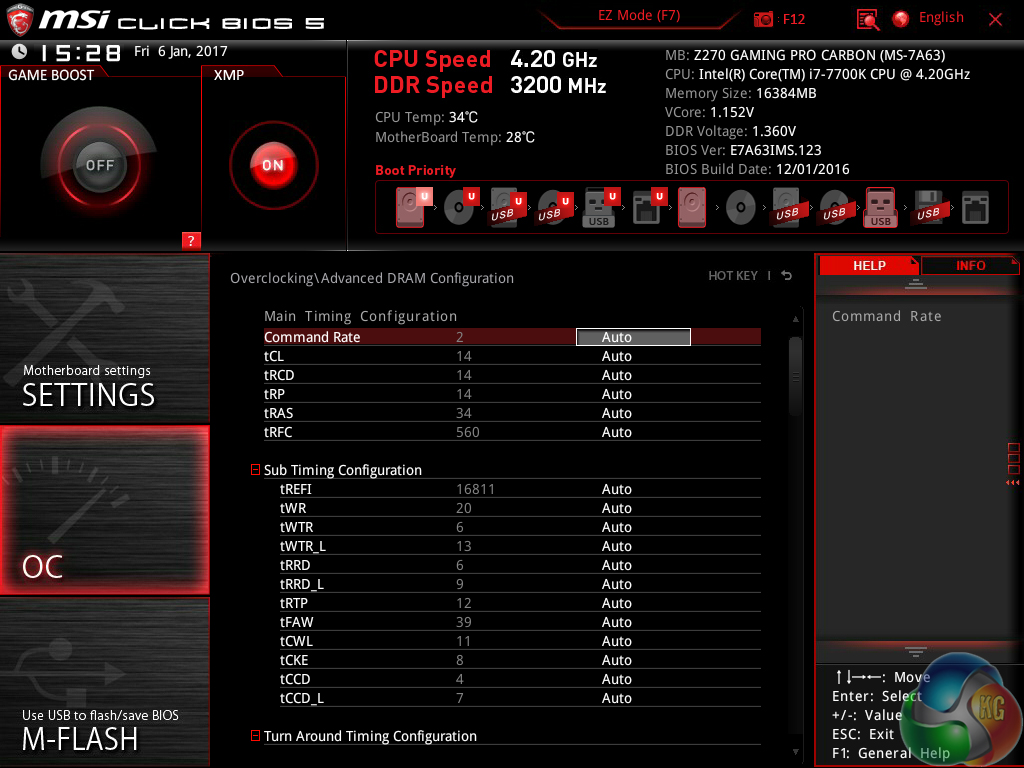This screenshot has height=768, width=1024.
Task: Open the BIOS search magnifier icon
Action: [868, 20]
